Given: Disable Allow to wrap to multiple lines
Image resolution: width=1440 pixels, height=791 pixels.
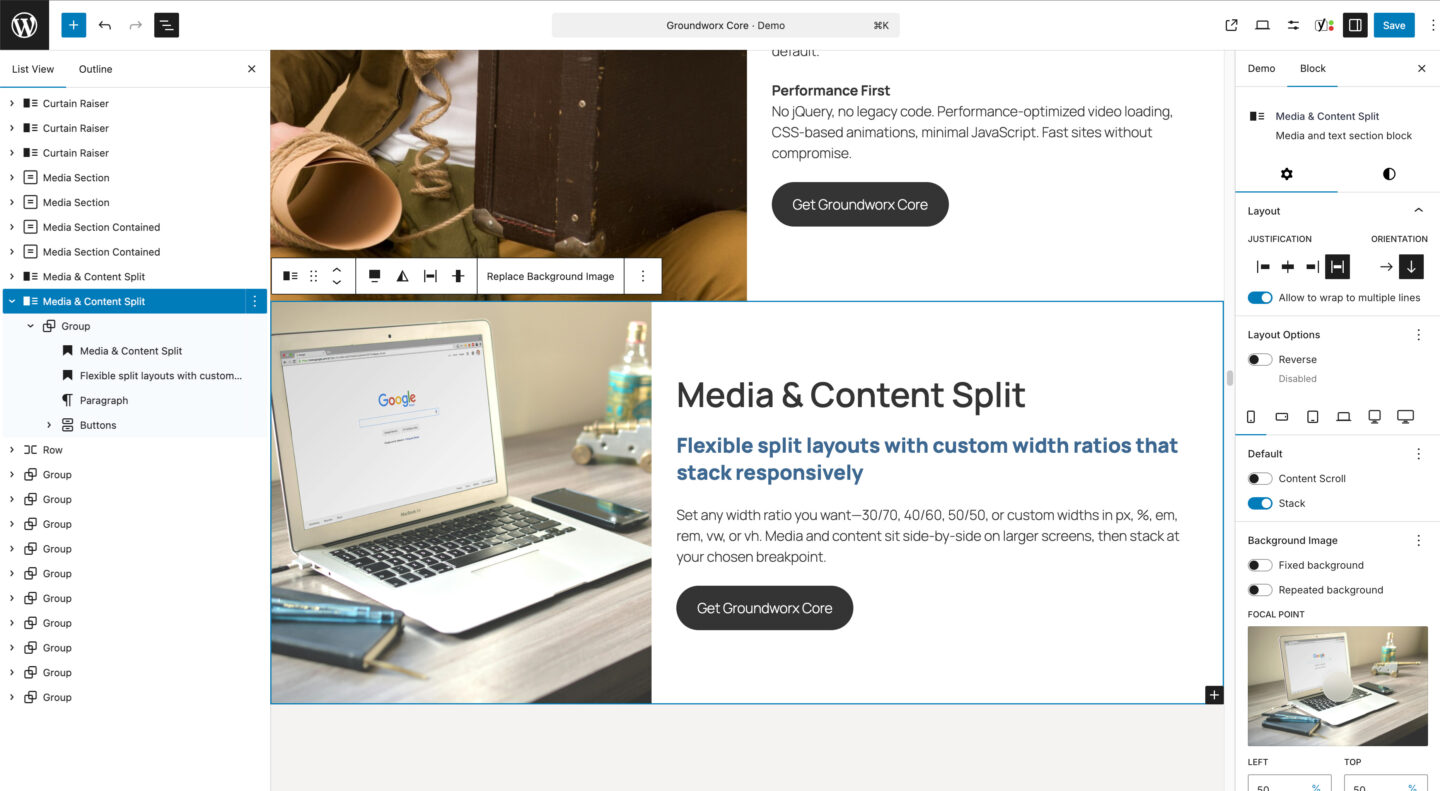Looking at the screenshot, I should (x=1258, y=297).
